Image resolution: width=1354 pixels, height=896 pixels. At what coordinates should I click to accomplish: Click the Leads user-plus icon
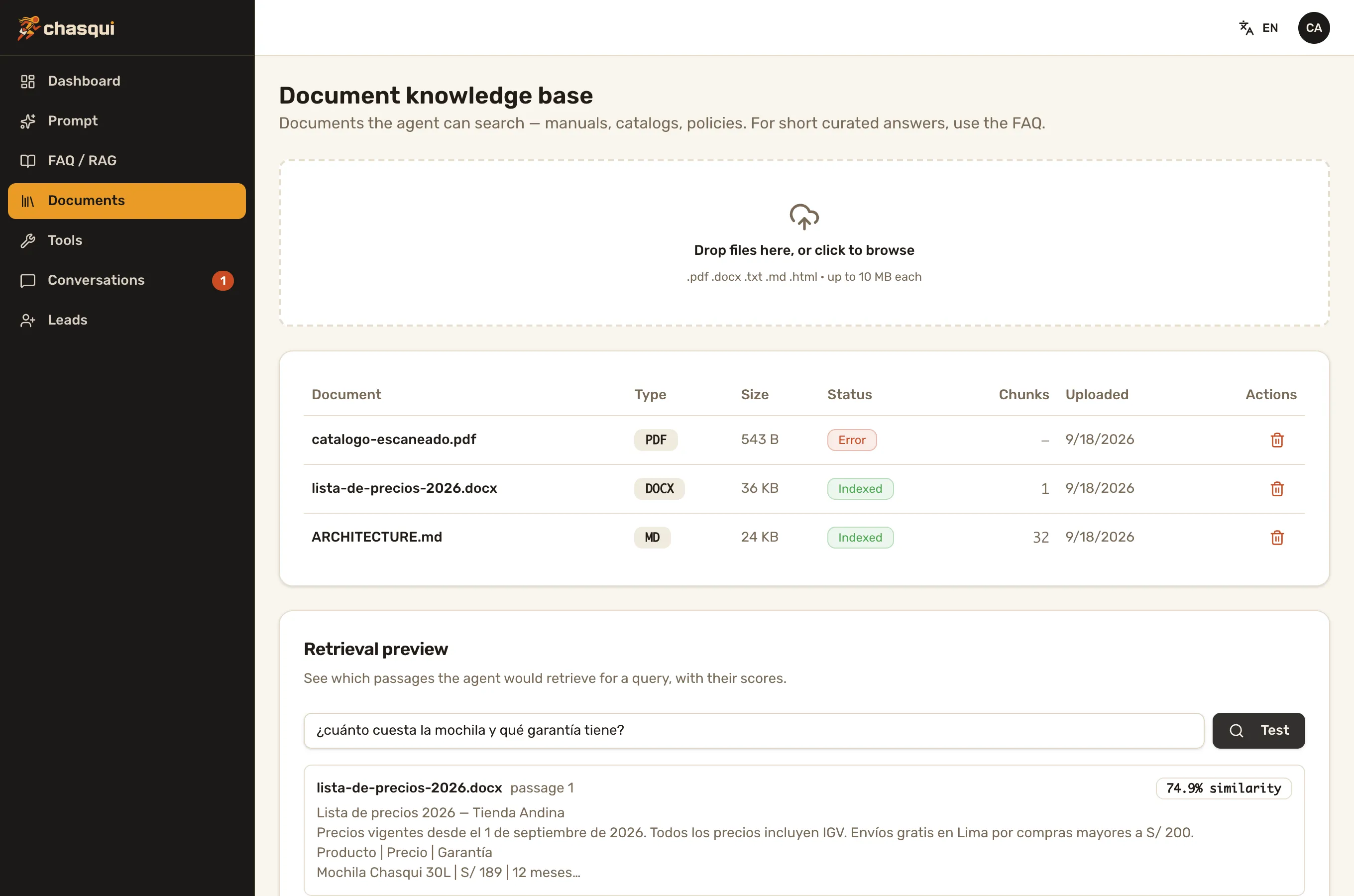(x=28, y=320)
